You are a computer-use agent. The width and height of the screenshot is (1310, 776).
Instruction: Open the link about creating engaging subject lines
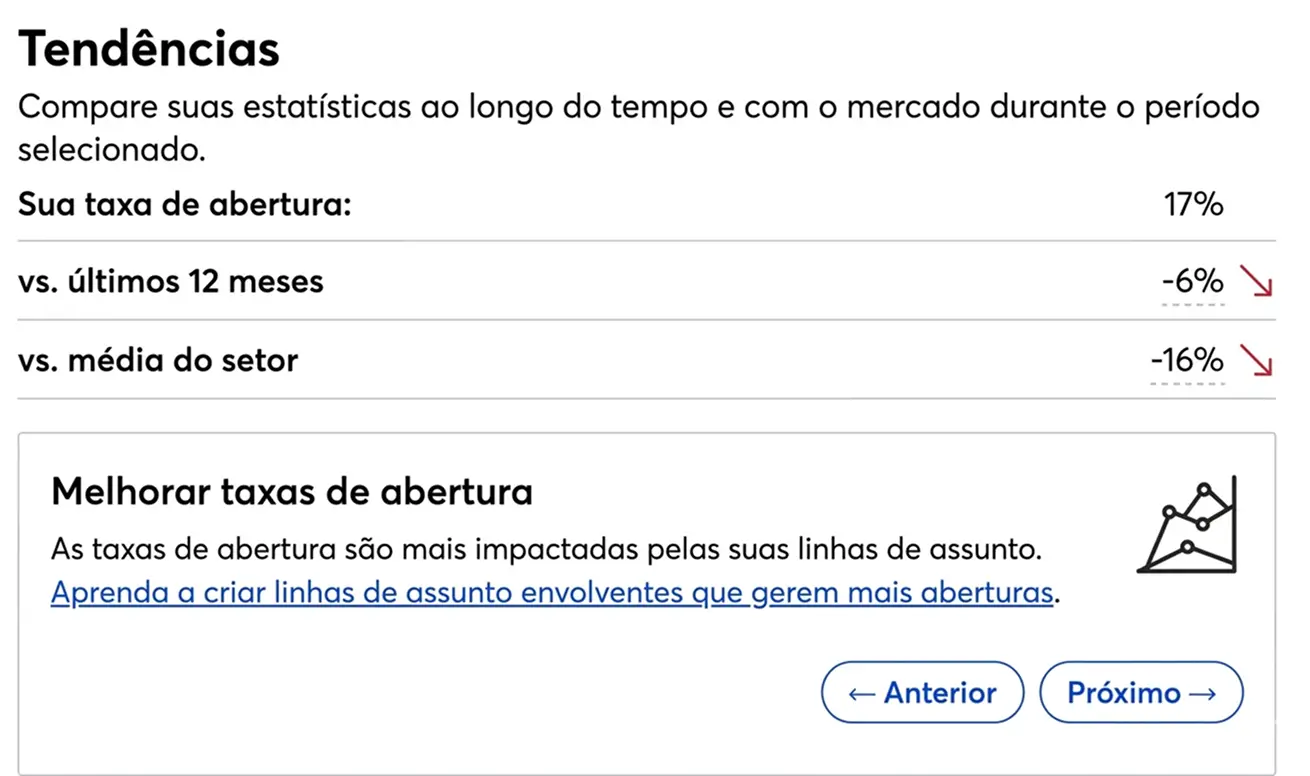coord(550,592)
